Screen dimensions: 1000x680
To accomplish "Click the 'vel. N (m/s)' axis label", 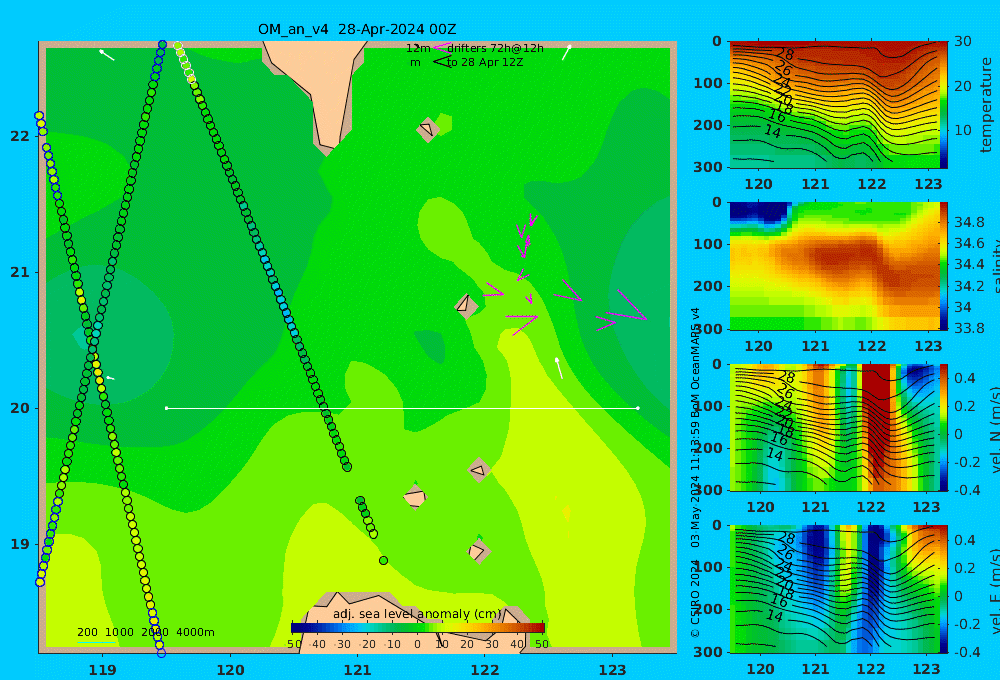I will pyautogui.click(x=994, y=425).
